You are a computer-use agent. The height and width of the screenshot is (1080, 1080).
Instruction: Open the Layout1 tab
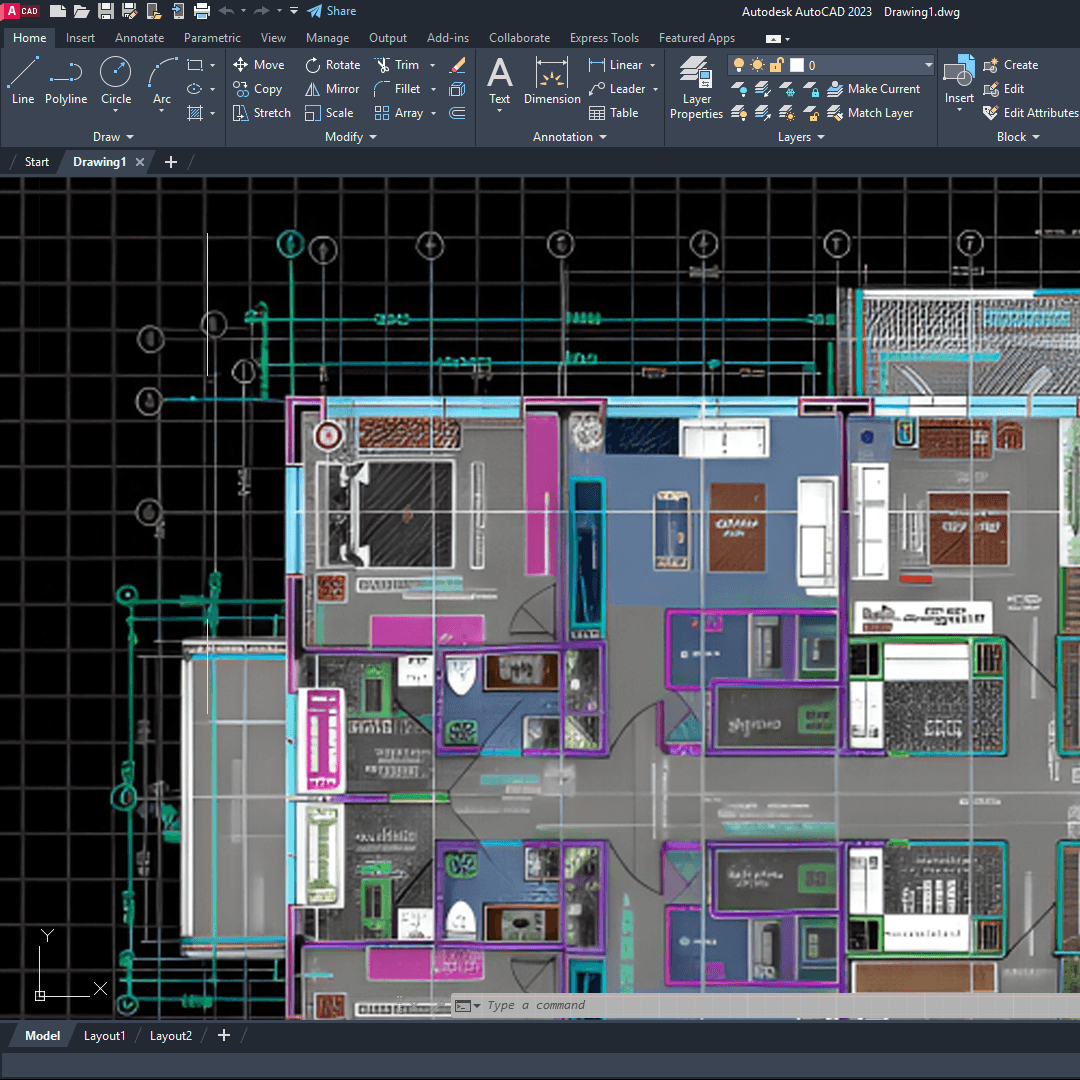point(104,1036)
